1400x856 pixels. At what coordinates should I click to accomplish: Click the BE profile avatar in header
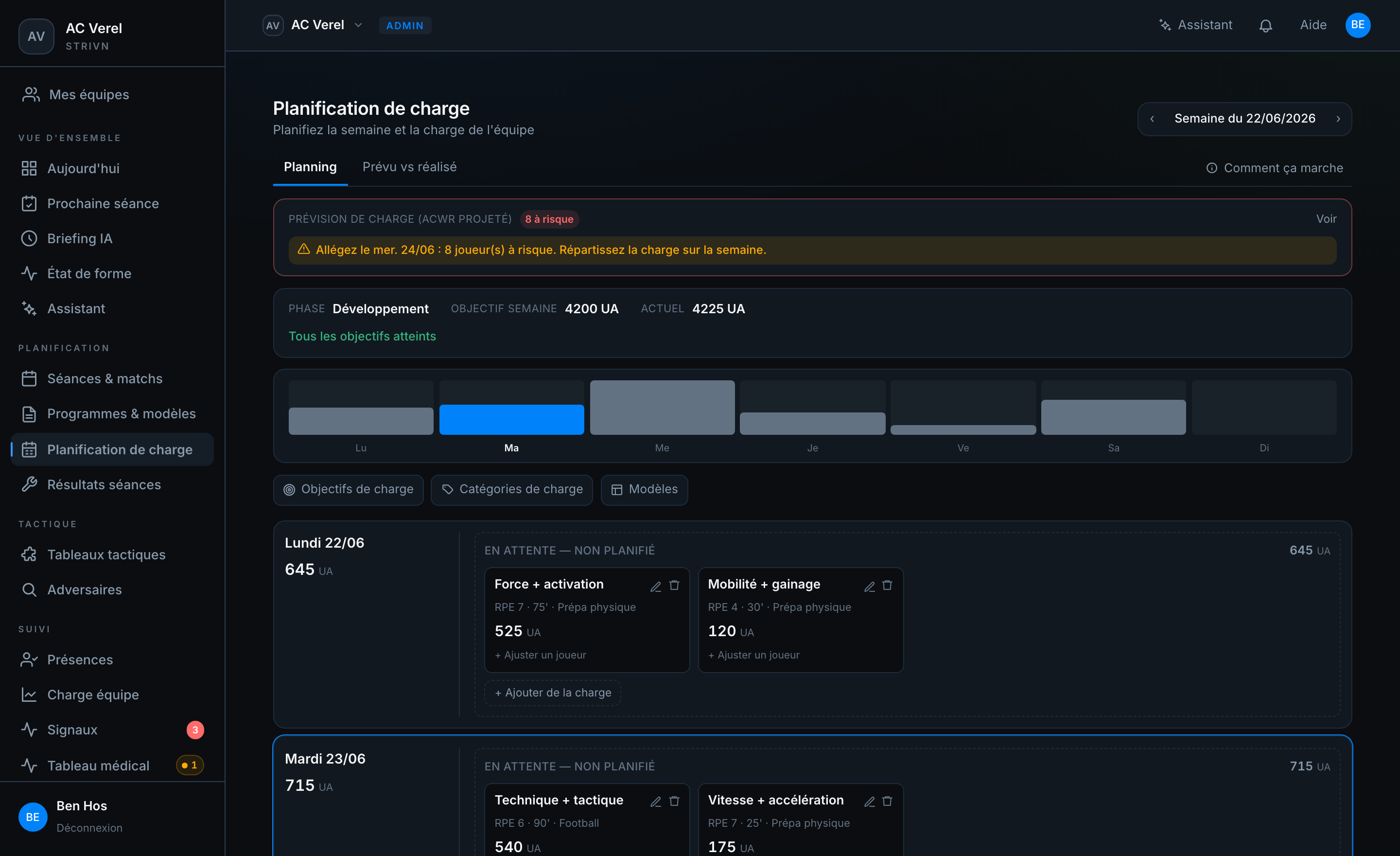pyautogui.click(x=1357, y=25)
